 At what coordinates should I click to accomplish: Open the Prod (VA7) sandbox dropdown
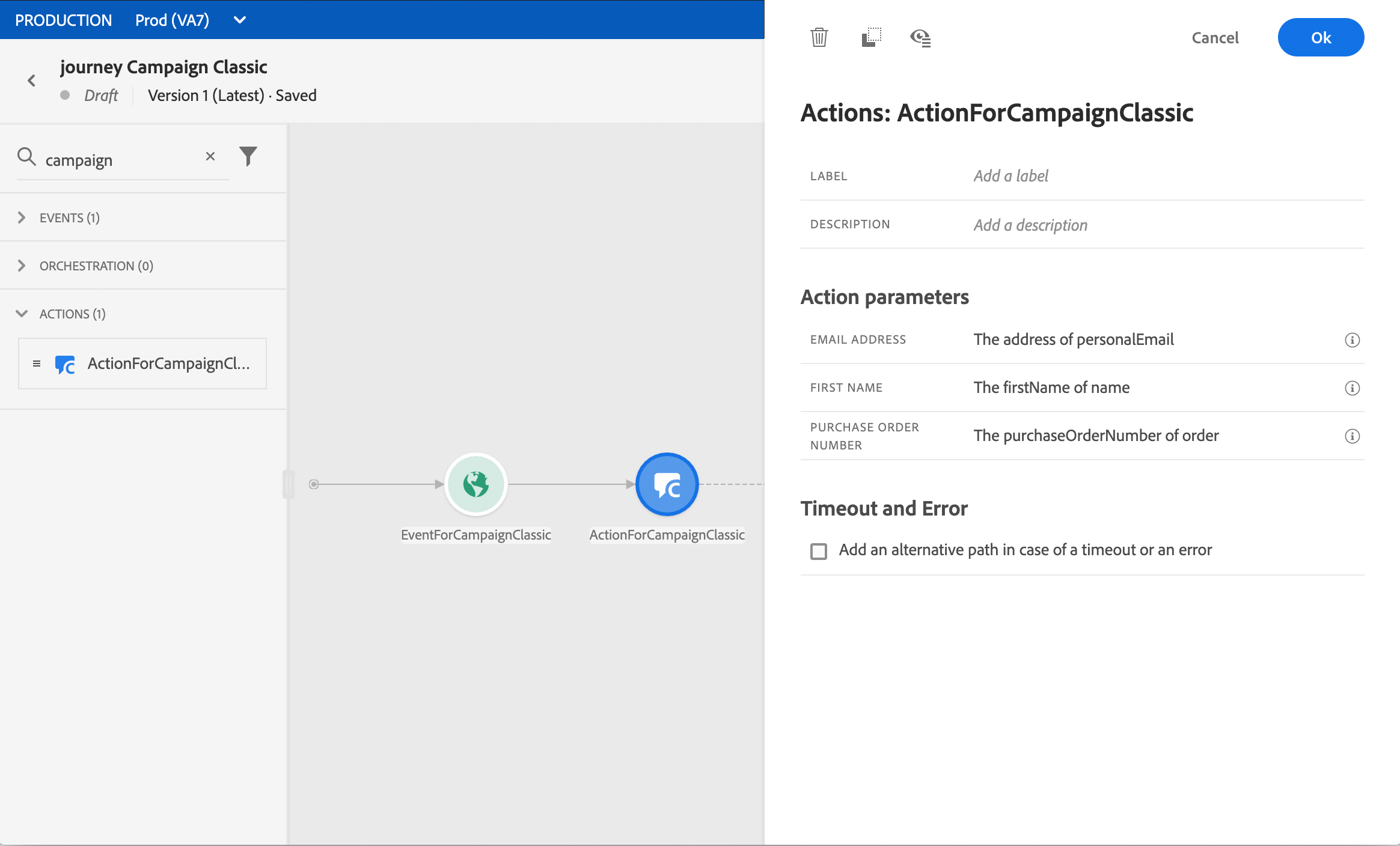240,20
